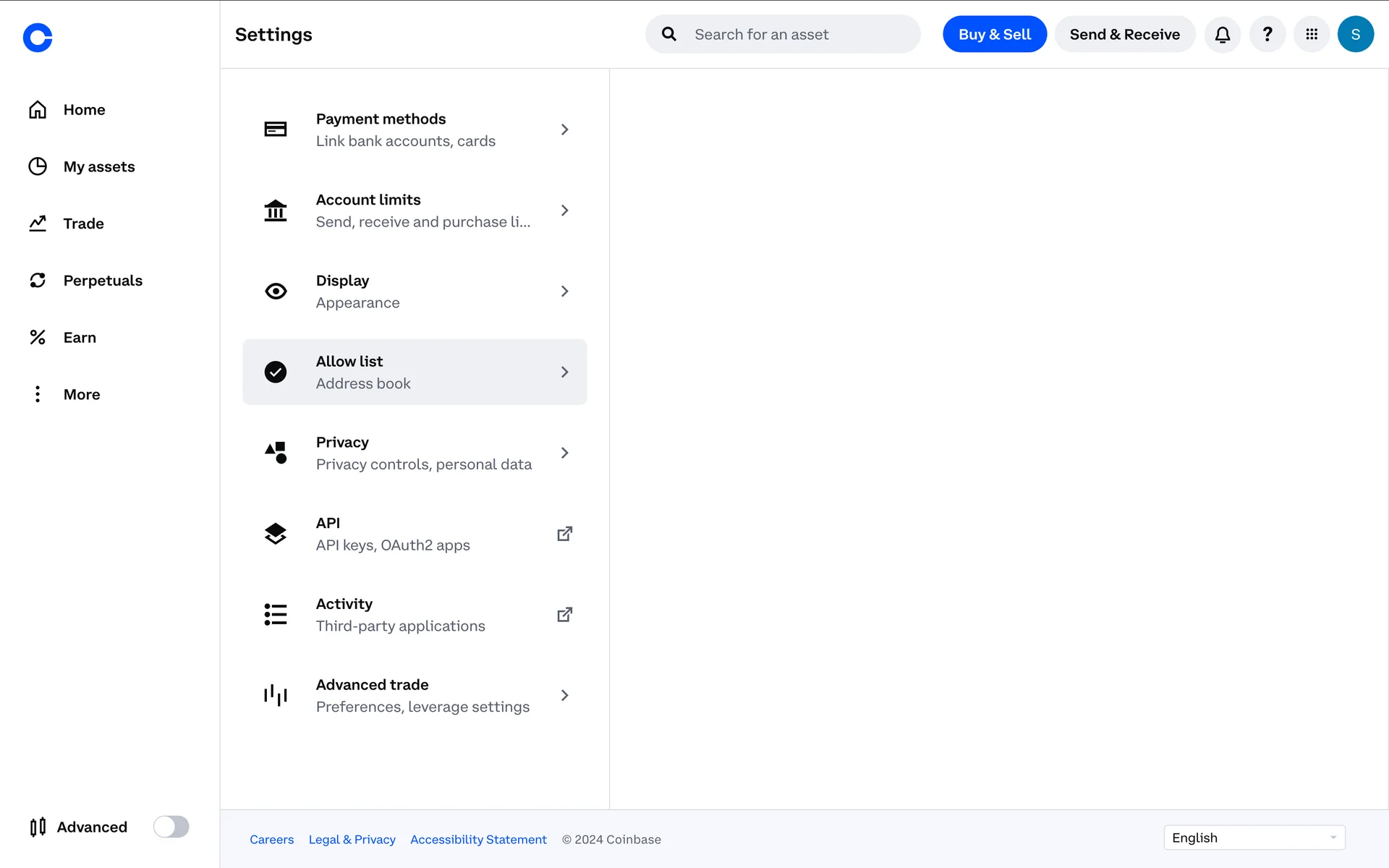Click the Coinbase logo icon
Viewport: 1389px width, 868px height.
tap(38, 38)
